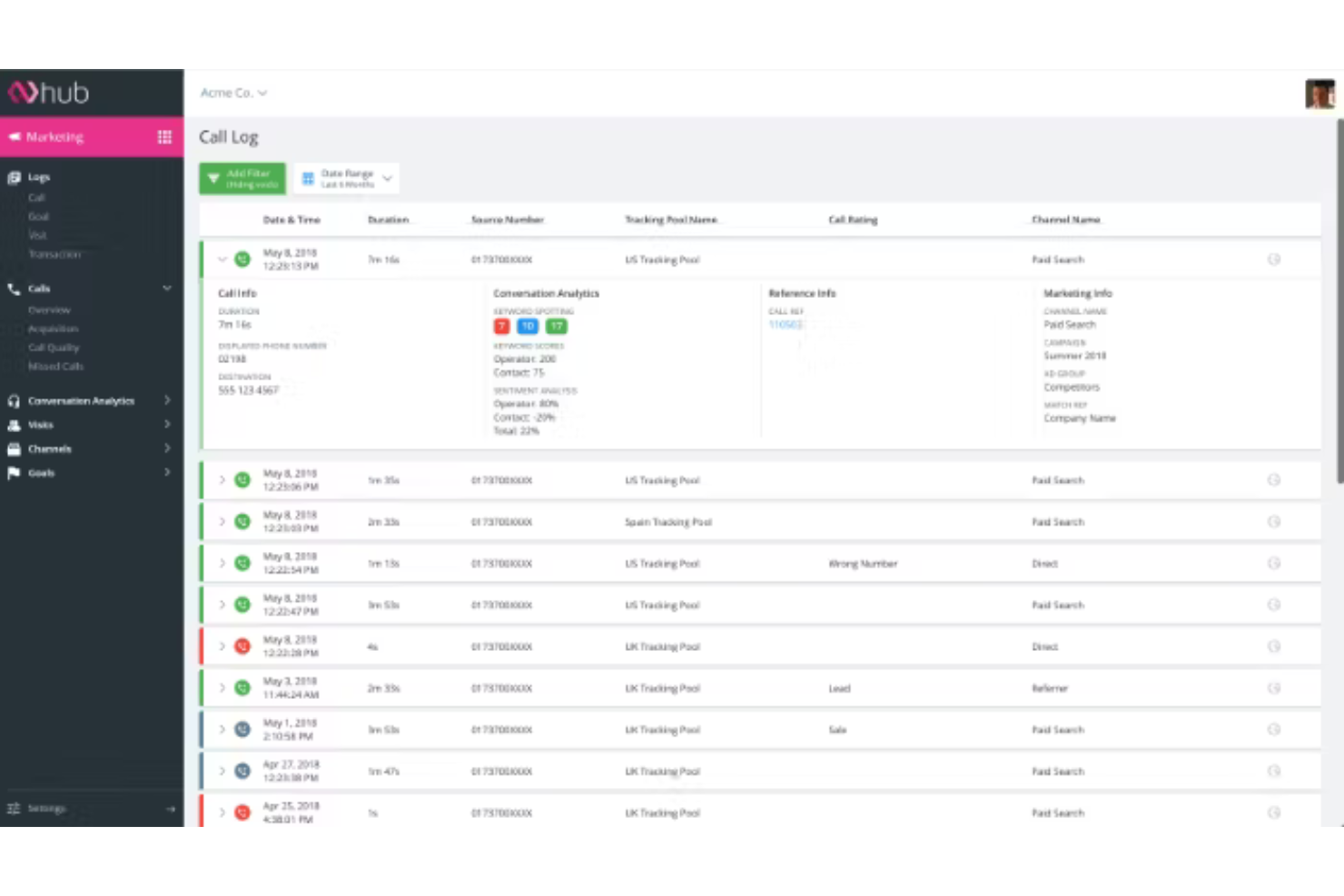Click the Add Filter button
The image size is (1344, 896).
pos(242,178)
